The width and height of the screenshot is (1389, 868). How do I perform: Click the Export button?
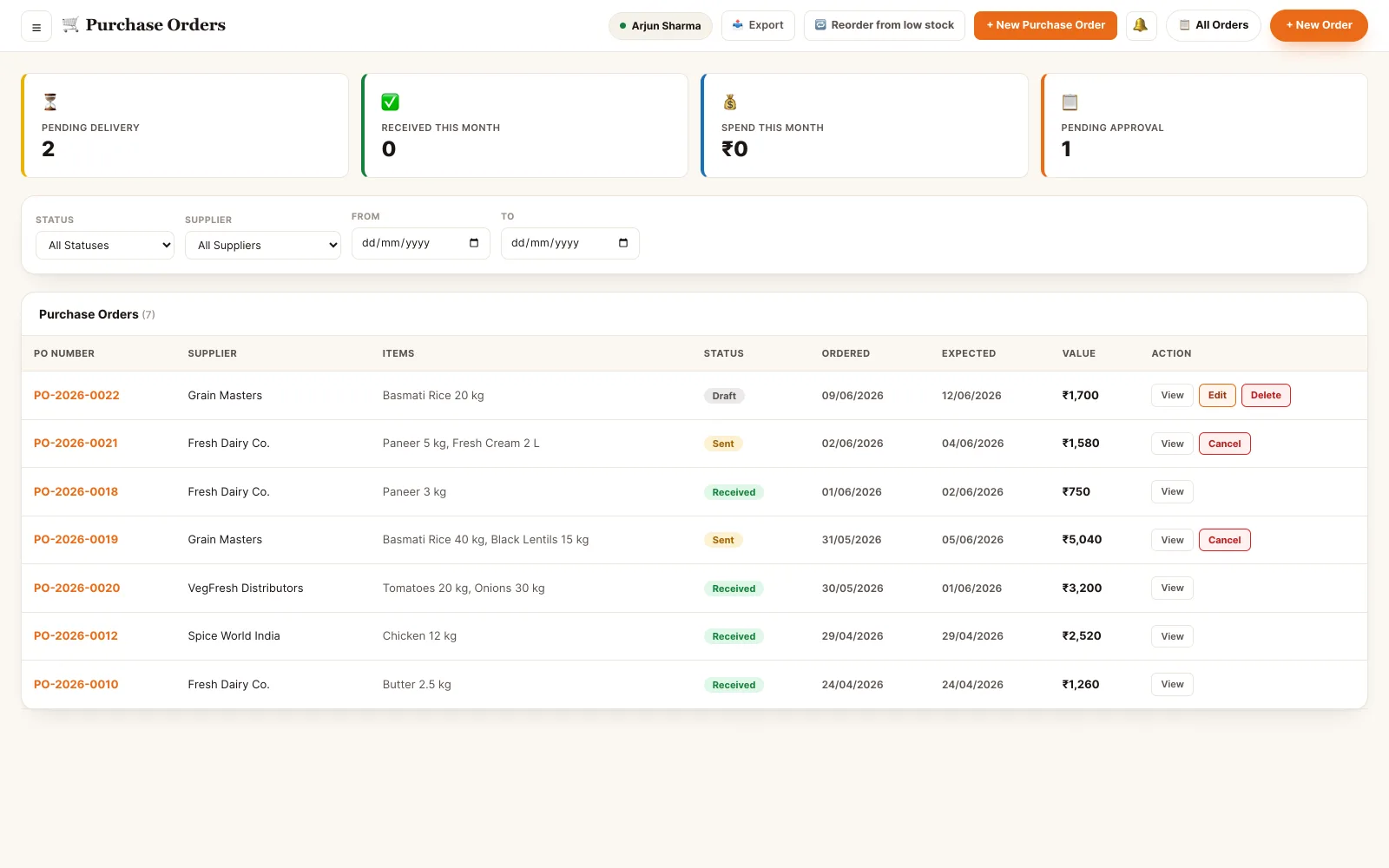coord(758,25)
